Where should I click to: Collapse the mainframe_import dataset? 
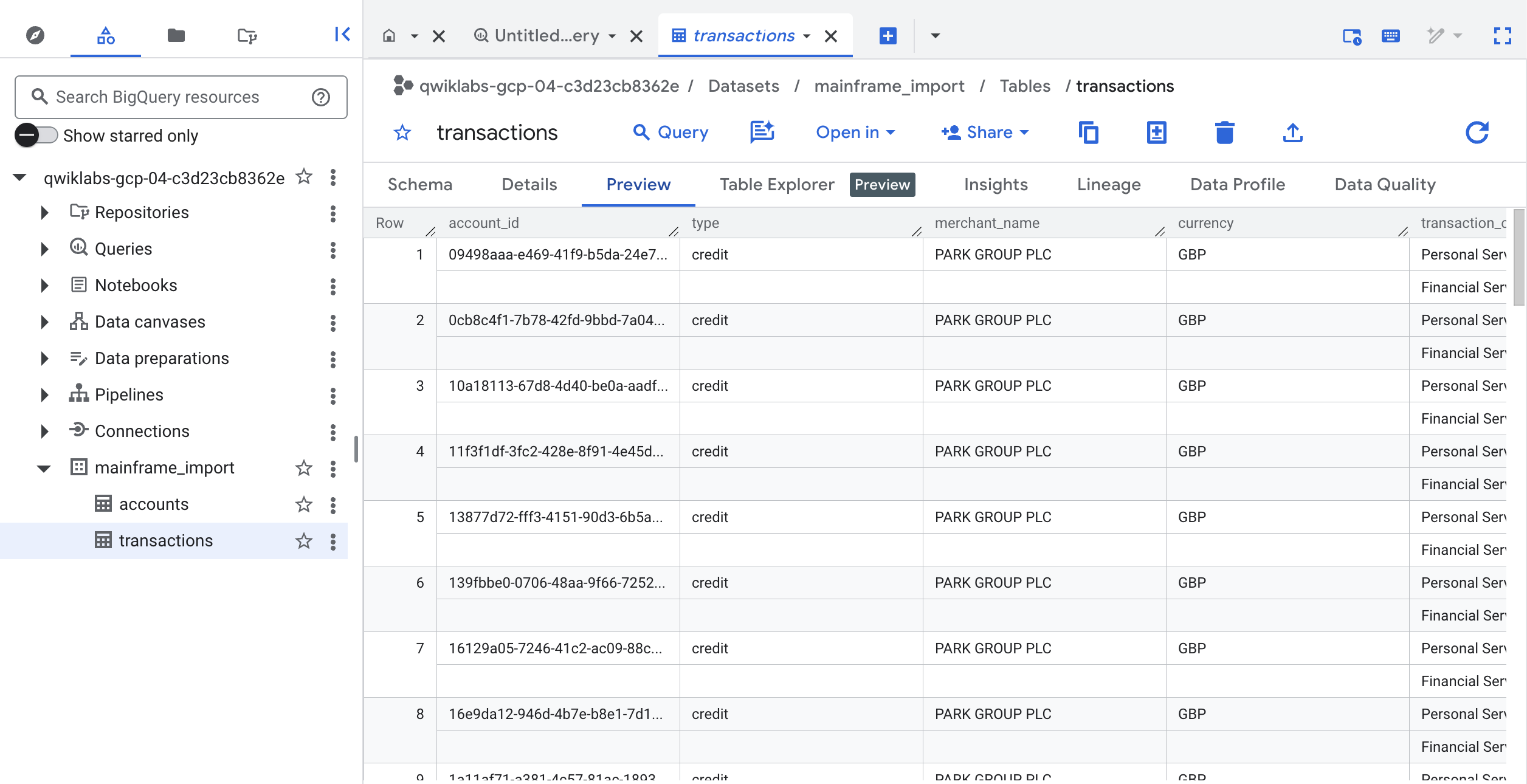43,468
